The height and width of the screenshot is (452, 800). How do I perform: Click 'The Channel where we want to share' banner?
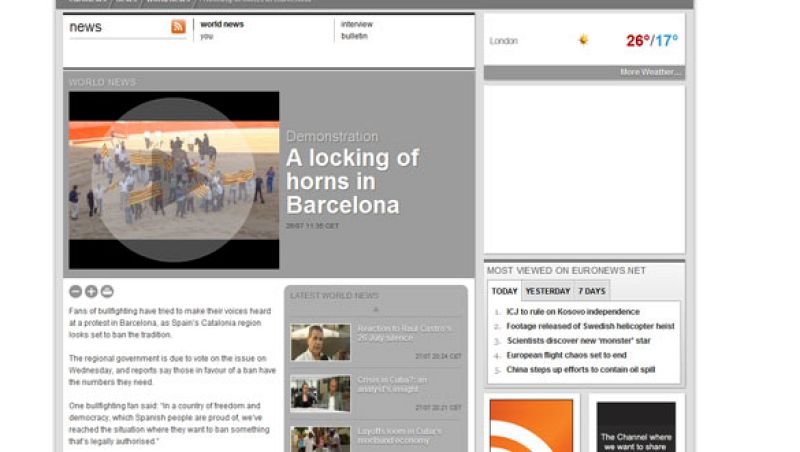pyautogui.click(x=636, y=426)
